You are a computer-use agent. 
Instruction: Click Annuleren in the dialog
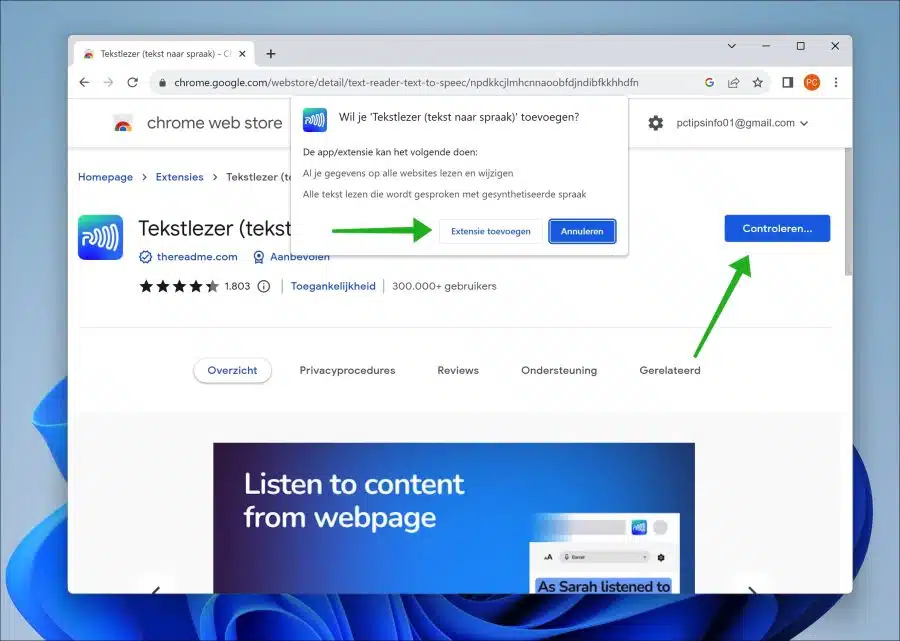click(x=582, y=231)
